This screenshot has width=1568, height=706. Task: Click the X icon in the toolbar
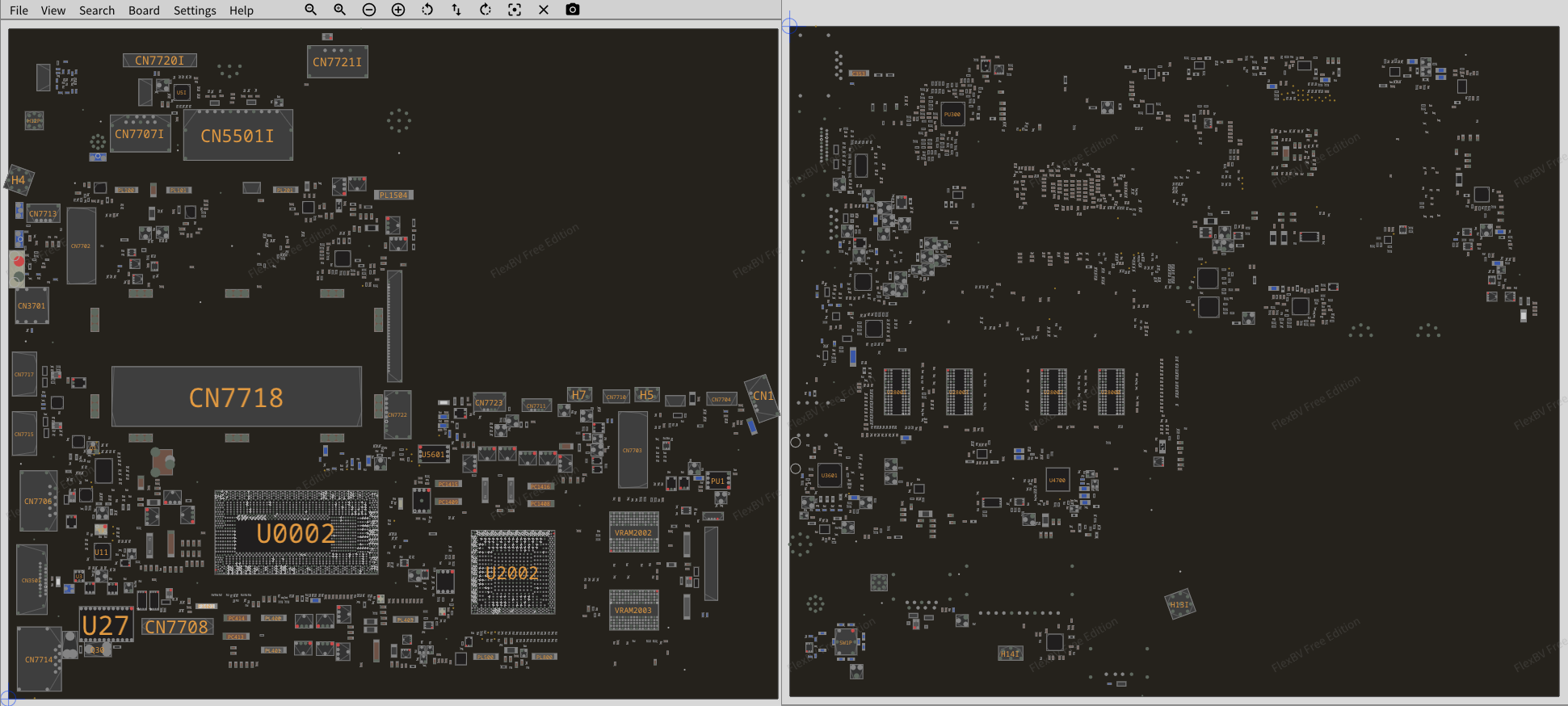(x=544, y=10)
